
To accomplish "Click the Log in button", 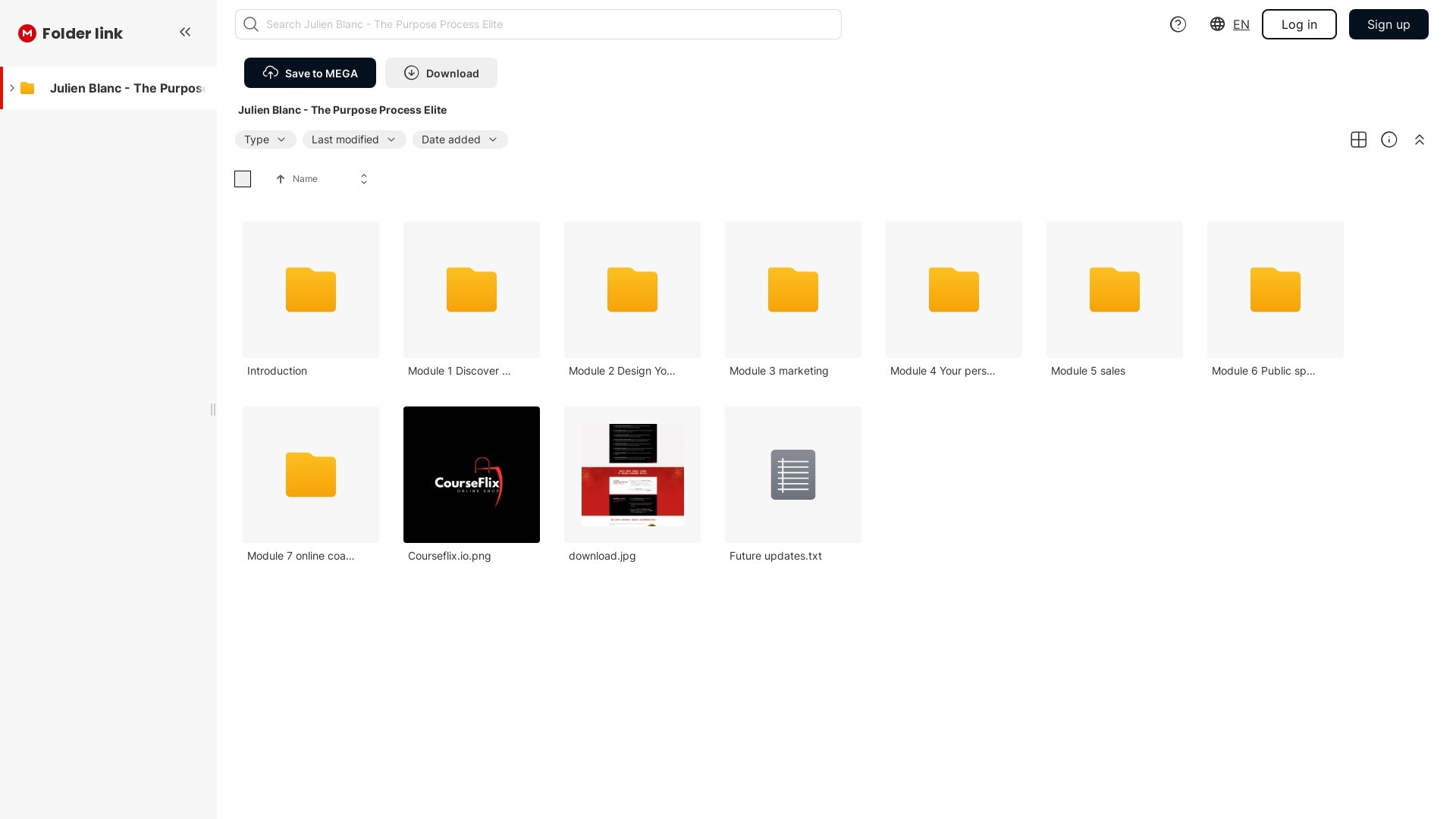I will [1298, 24].
